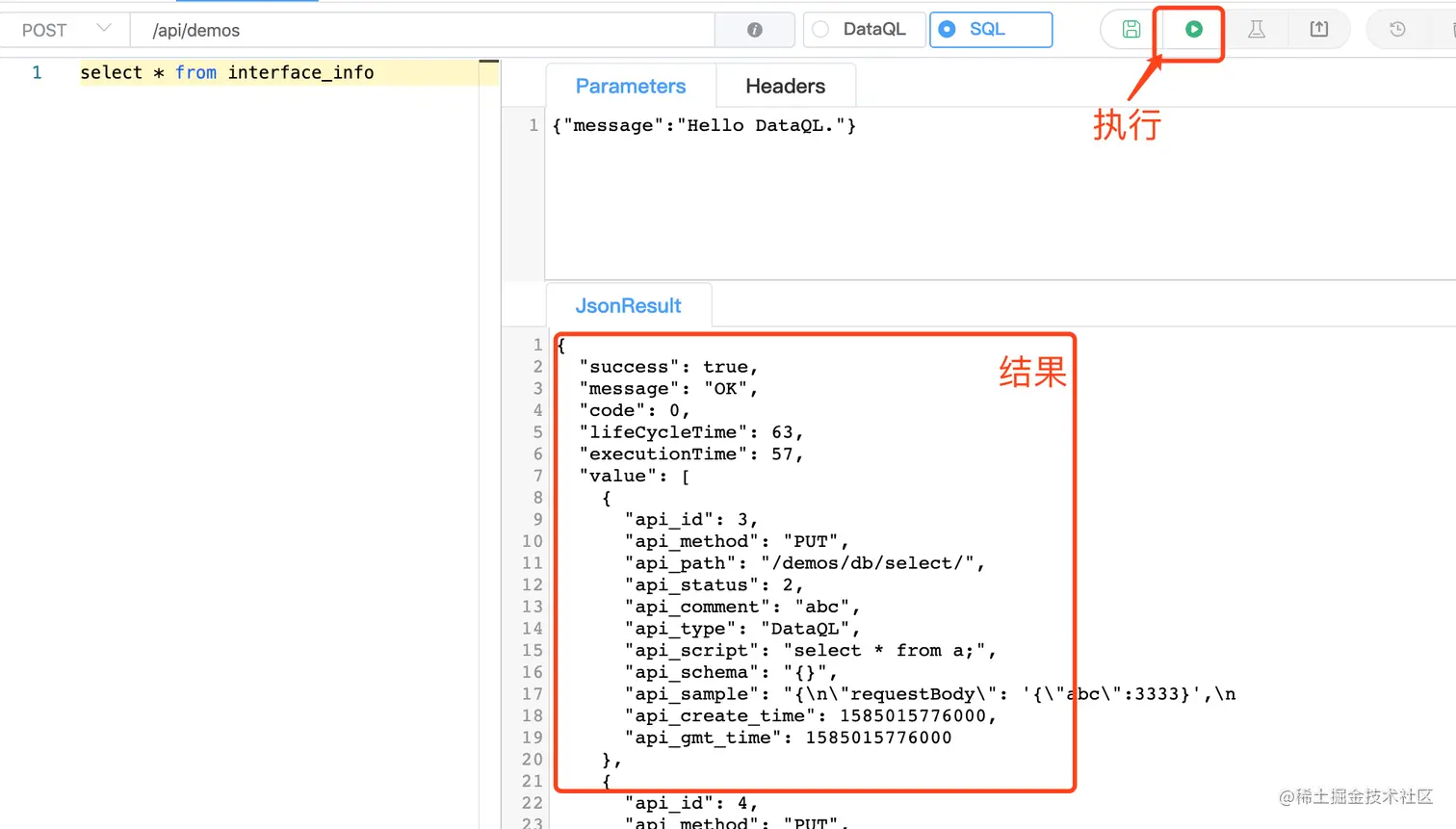Click the /api/demos path input field

point(385,30)
